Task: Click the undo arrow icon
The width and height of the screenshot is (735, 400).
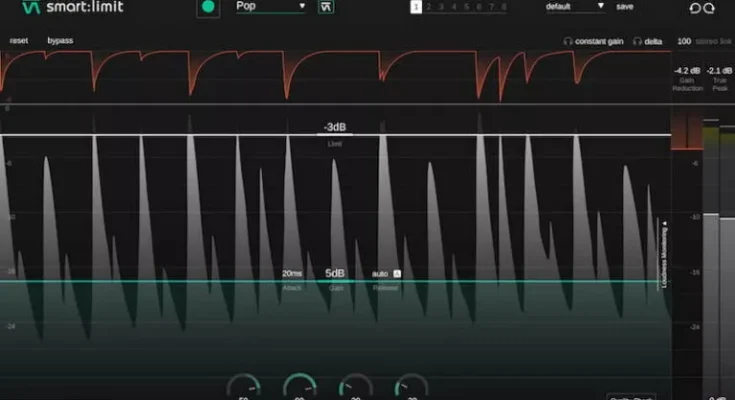Action: pyautogui.click(x=695, y=8)
